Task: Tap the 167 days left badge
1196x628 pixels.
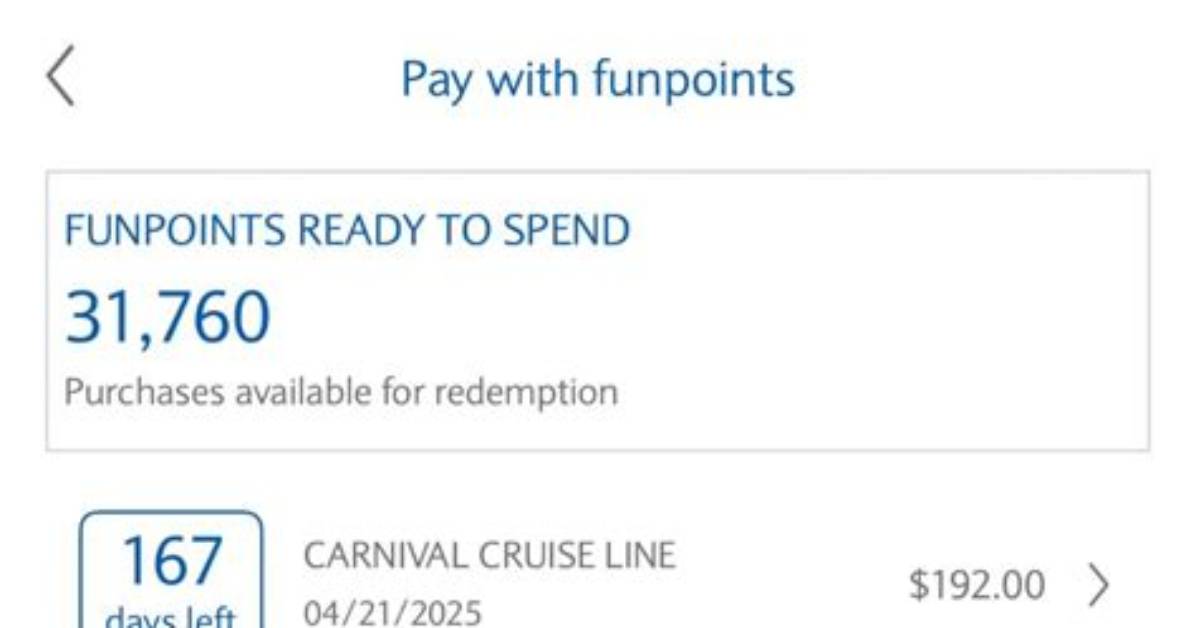Action: point(171,571)
